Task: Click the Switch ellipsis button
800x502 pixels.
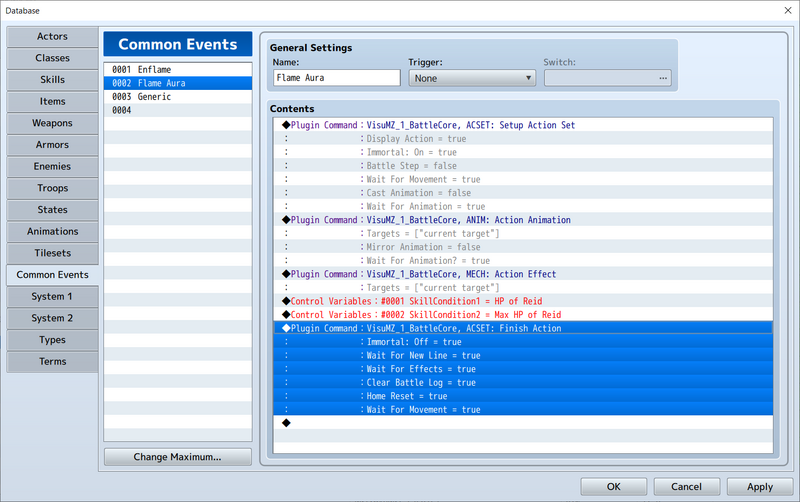Action: (x=661, y=78)
